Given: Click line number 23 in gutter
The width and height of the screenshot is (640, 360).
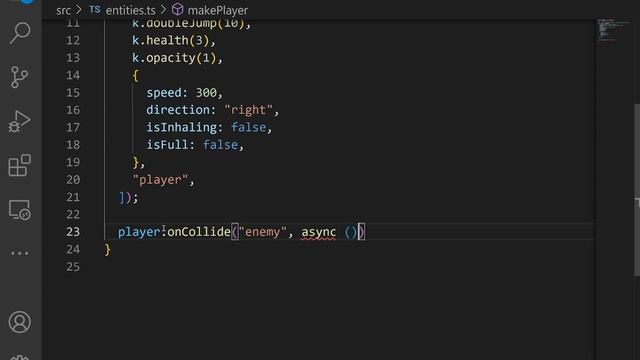Looking at the screenshot, I should tap(73, 232).
